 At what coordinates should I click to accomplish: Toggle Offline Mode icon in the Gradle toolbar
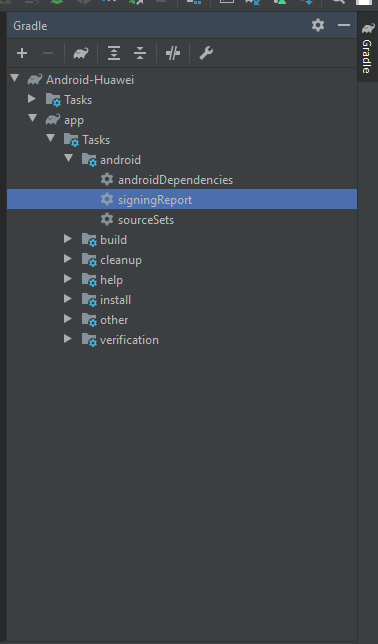[173, 53]
